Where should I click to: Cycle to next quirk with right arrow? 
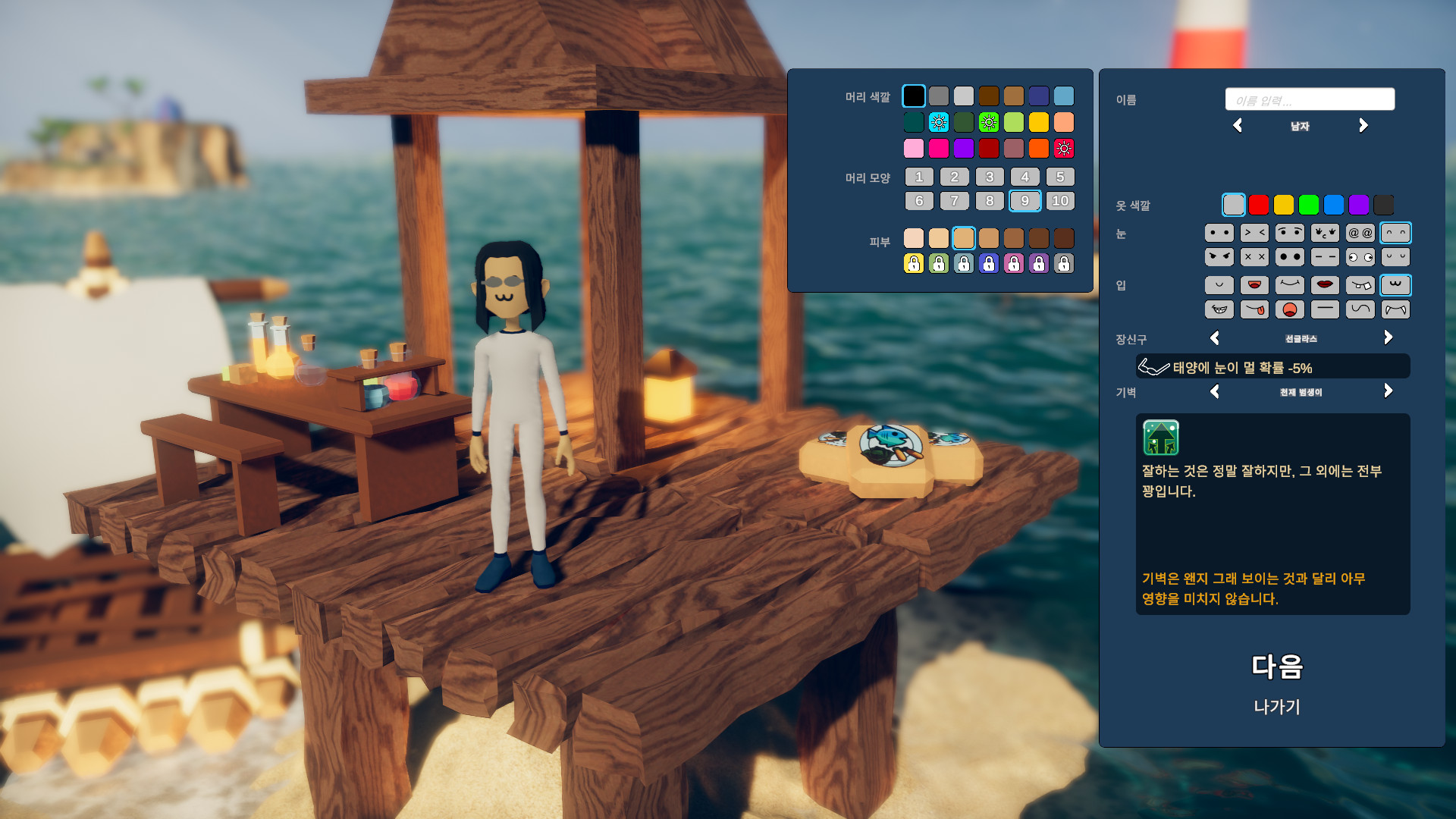pyautogui.click(x=1388, y=391)
